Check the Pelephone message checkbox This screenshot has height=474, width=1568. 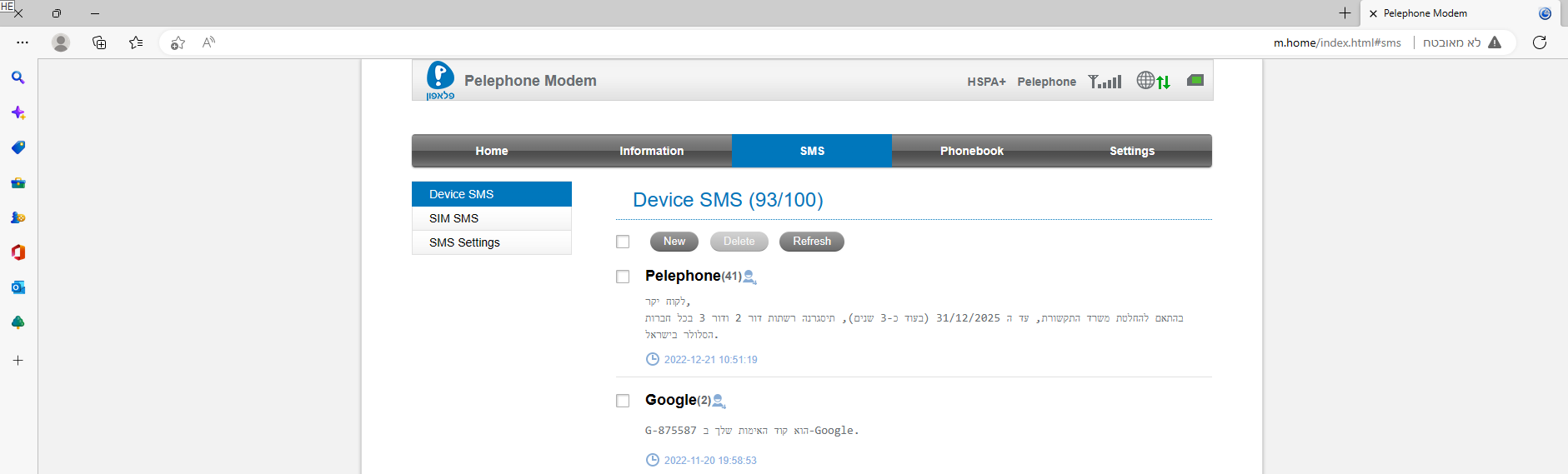[x=623, y=277]
